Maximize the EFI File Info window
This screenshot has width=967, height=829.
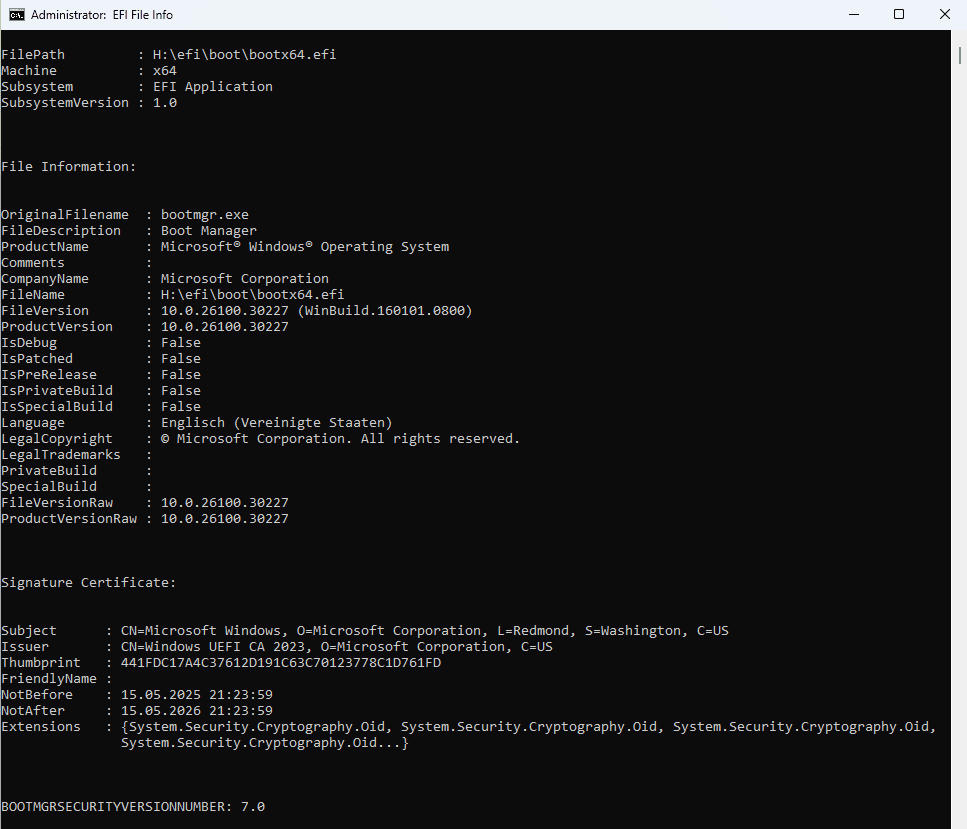click(x=899, y=14)
